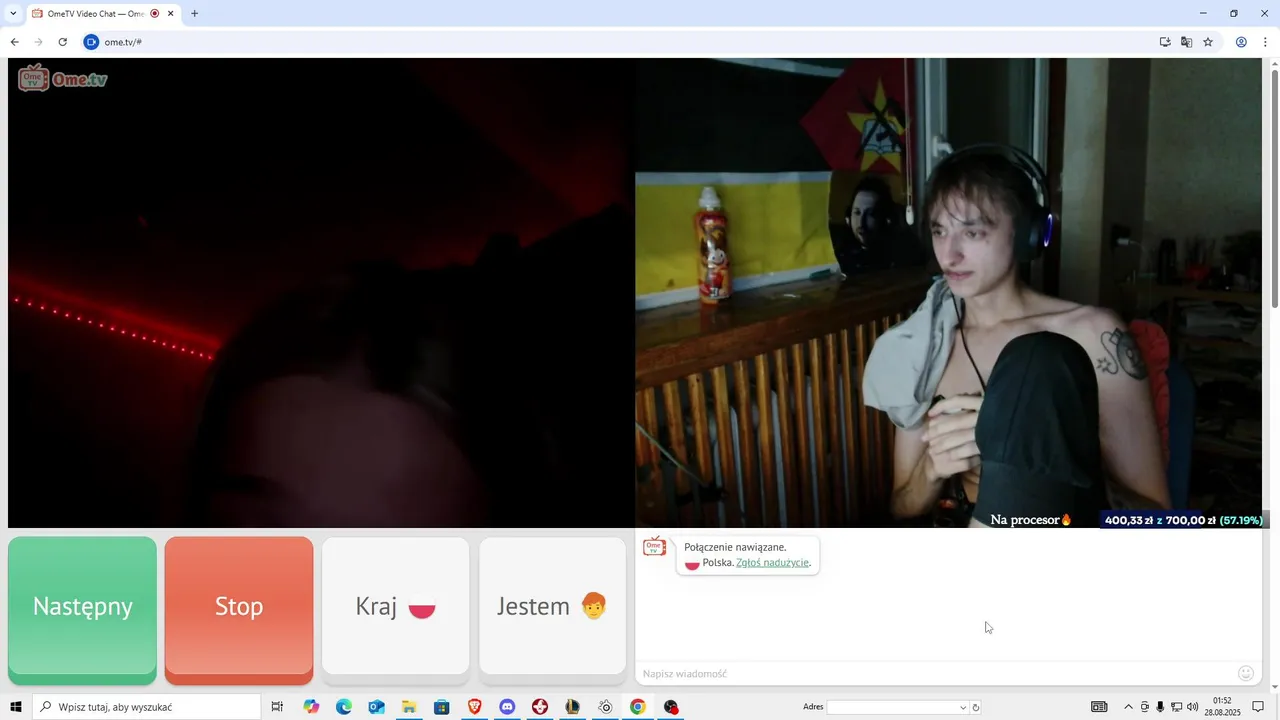Close the OmeTV Video Chat tab
Viewport: 1280px width, 720px height.
(x=171, y=14)
